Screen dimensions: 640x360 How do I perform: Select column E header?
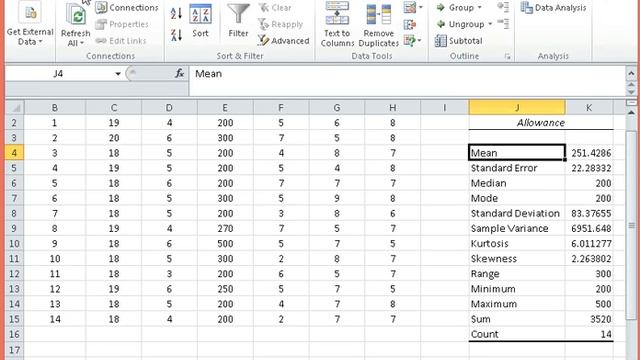tap(225, 108)
